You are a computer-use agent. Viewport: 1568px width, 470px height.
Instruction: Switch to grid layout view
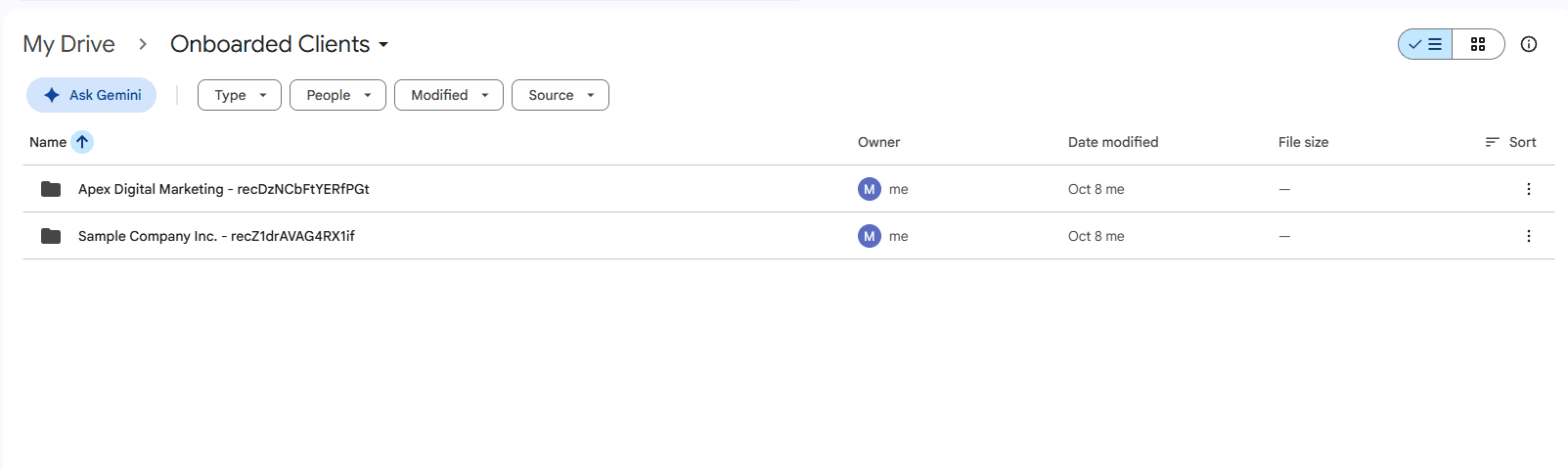[1478, 44]
